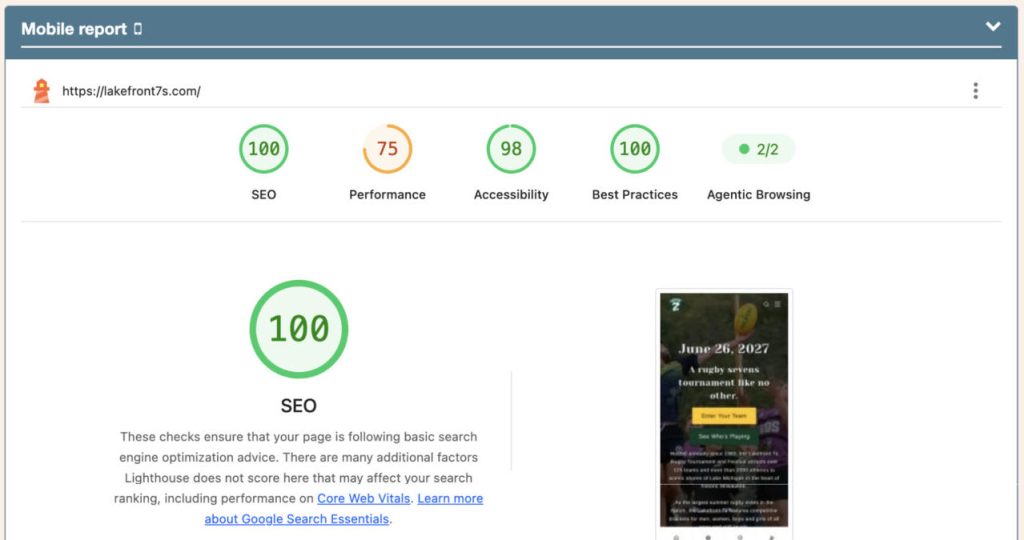1024x540 pixels.
Task: Click the https://lakefront7s.com/ URL text
Action: (x=131, y=91)
